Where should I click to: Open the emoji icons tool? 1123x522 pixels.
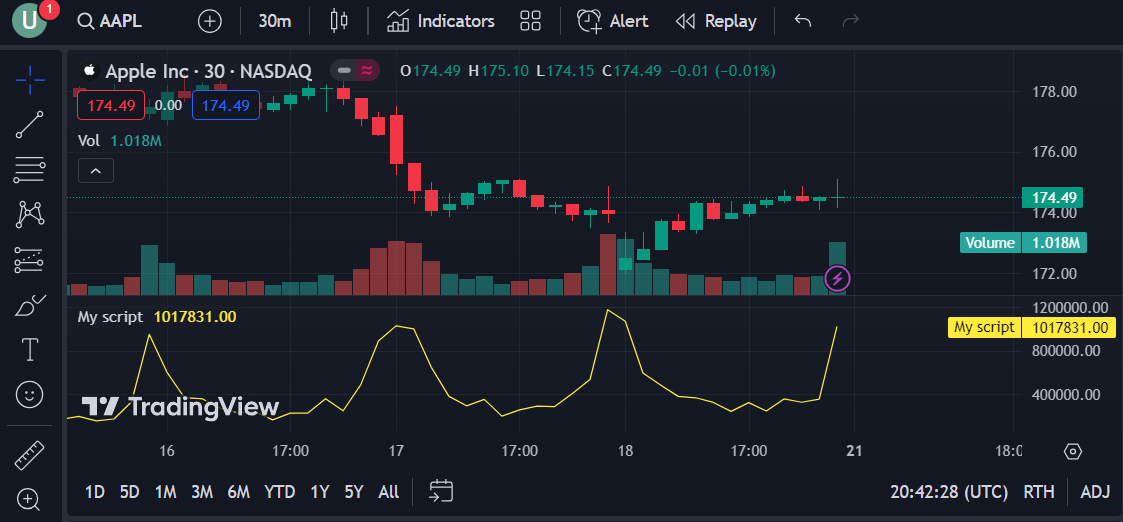coord(30,395)
